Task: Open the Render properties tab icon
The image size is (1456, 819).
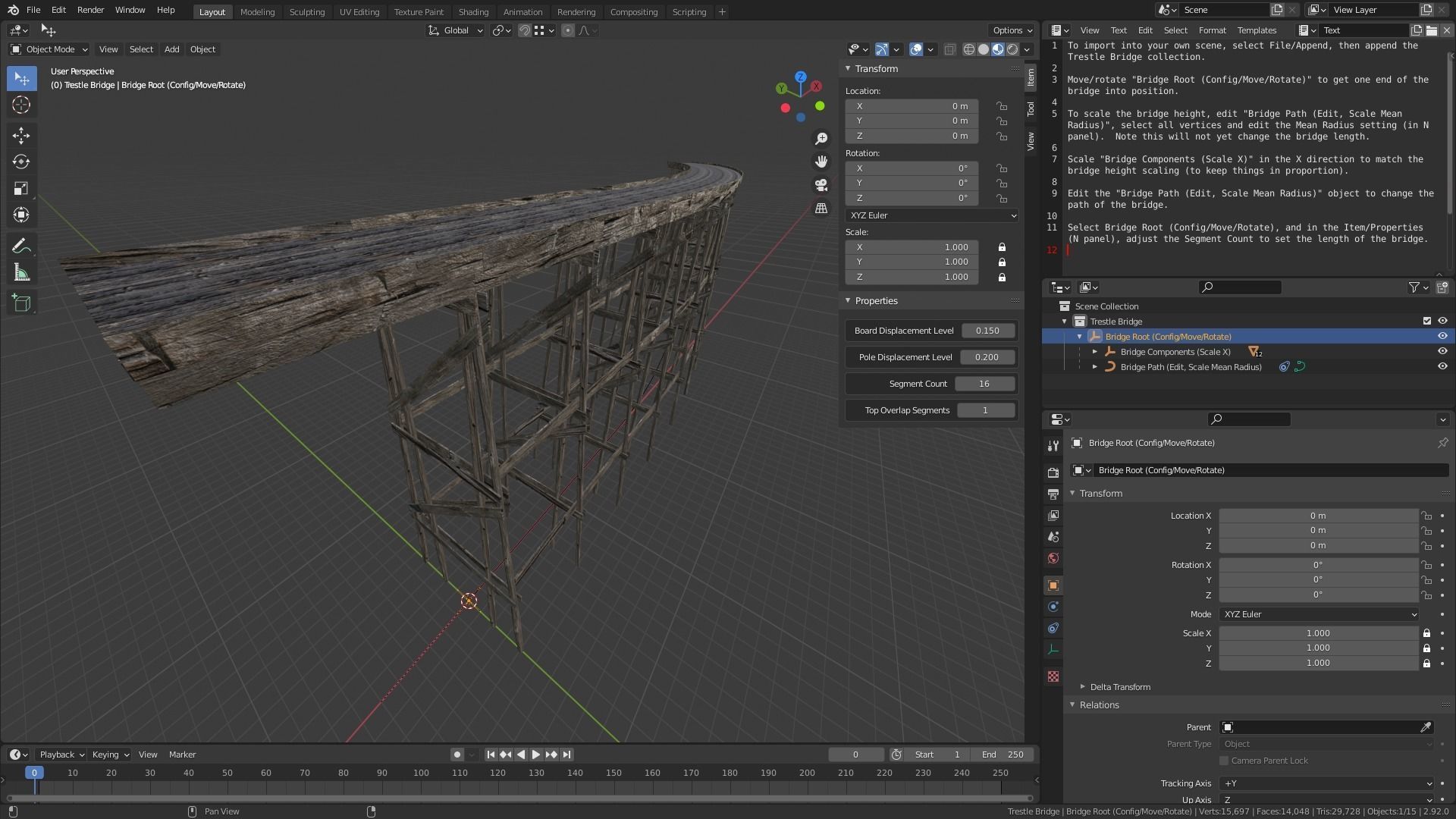Action: pos(1053,472)
